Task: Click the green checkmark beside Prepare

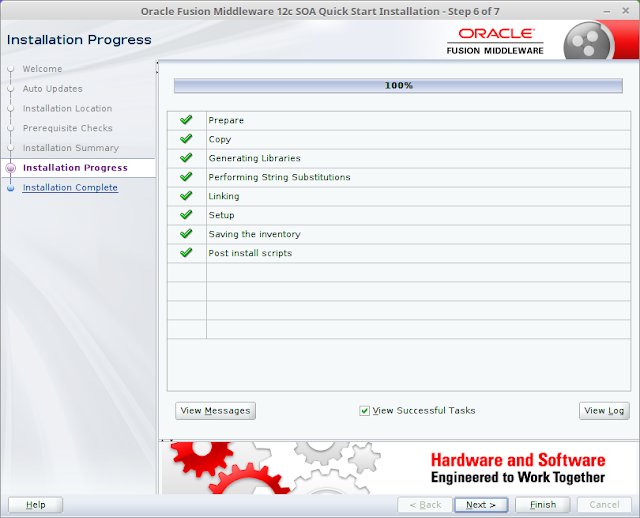Action: click(x=186, y=120)
